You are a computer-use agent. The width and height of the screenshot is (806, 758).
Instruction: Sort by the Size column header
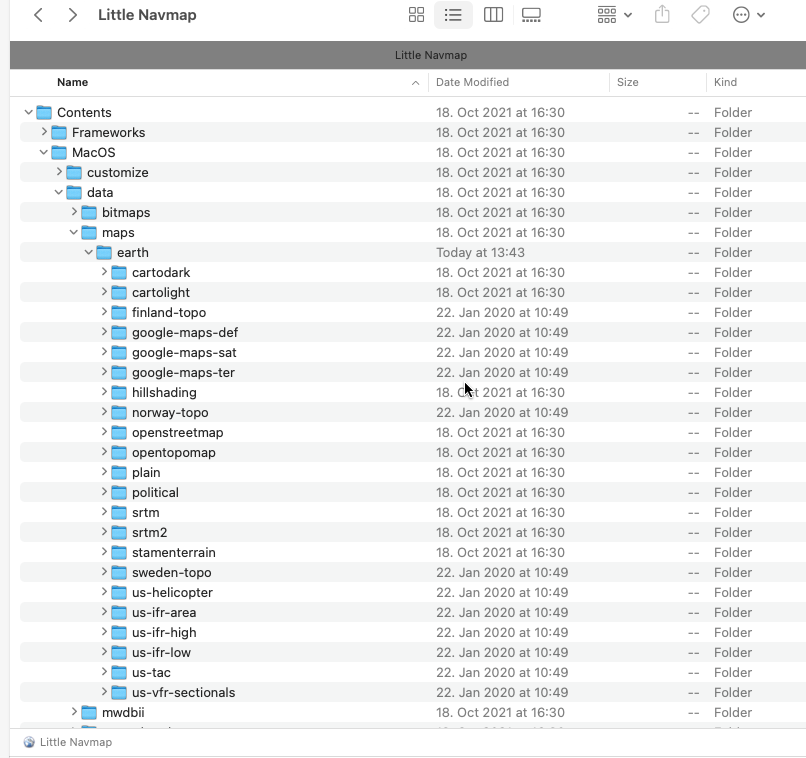pos(628,82)
